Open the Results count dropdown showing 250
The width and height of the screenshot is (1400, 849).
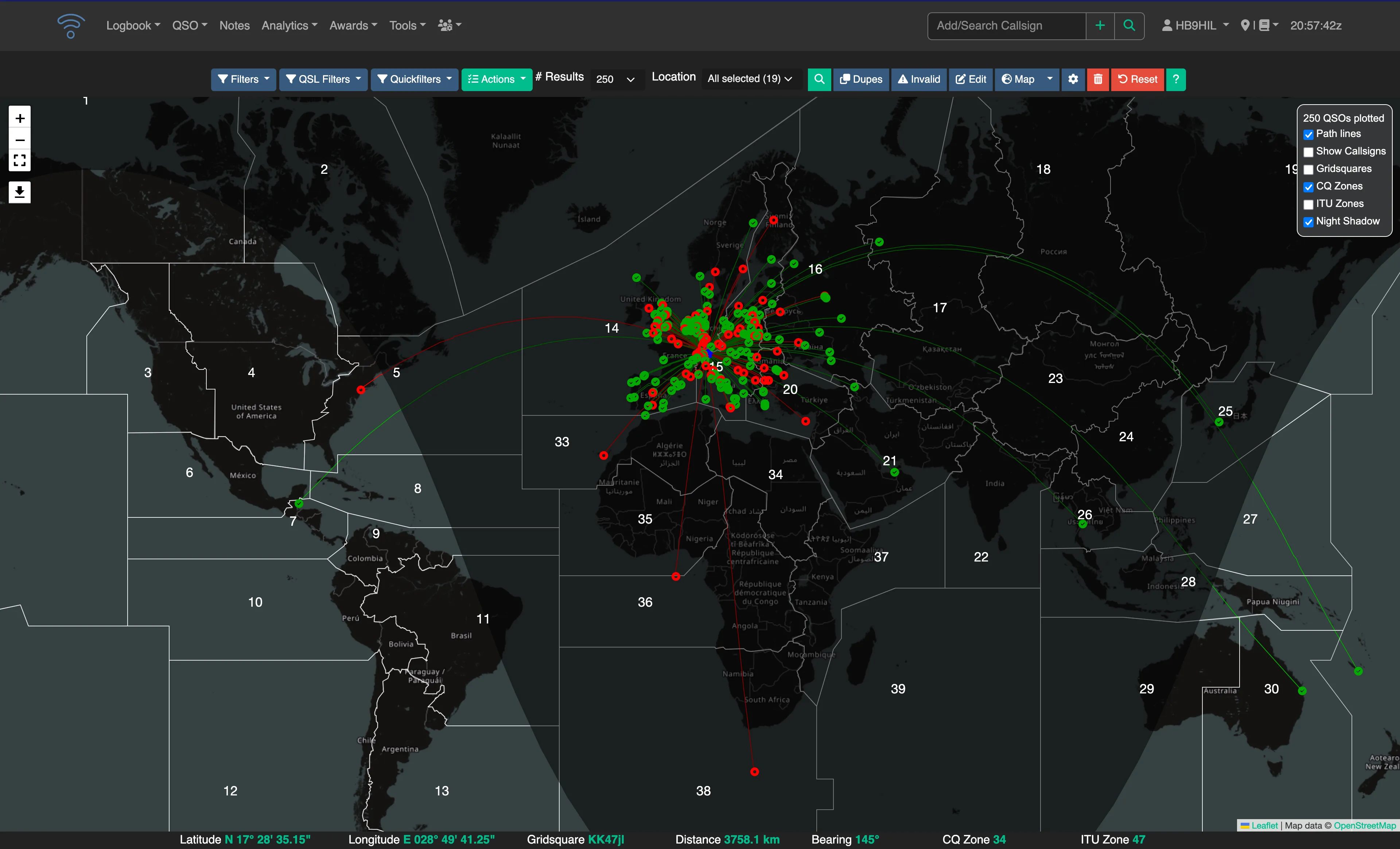pyautogui.click(x=617, y=79)
